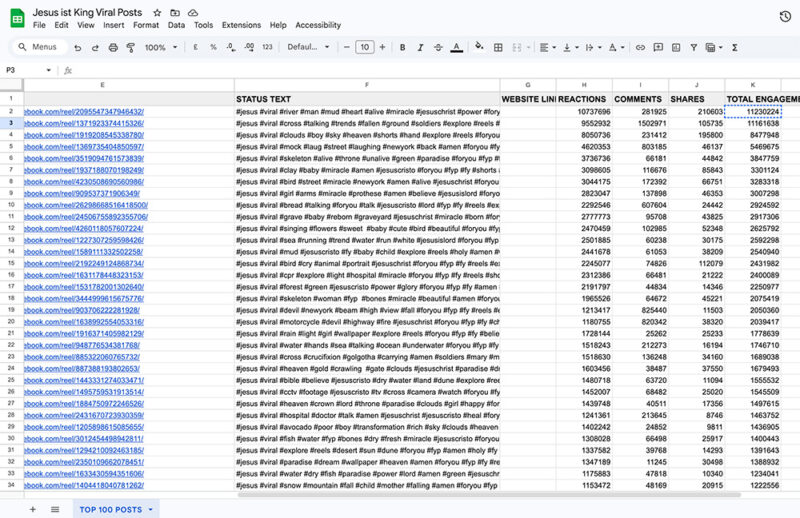800x518 pixels.
Task: Click the Add sheet plus button
Action: click(x=32, y=509)
